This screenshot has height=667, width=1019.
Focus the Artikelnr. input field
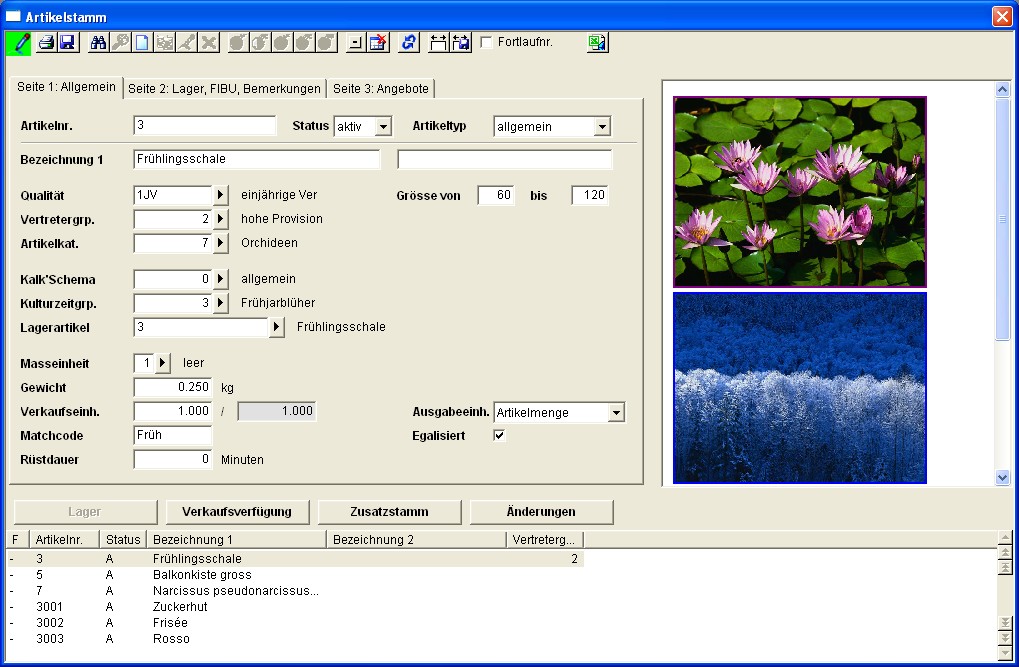205,125
